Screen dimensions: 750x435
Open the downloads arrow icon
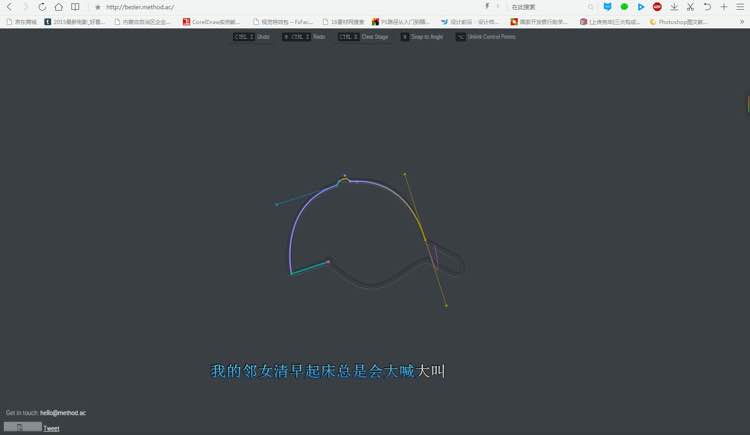(674, 7)
